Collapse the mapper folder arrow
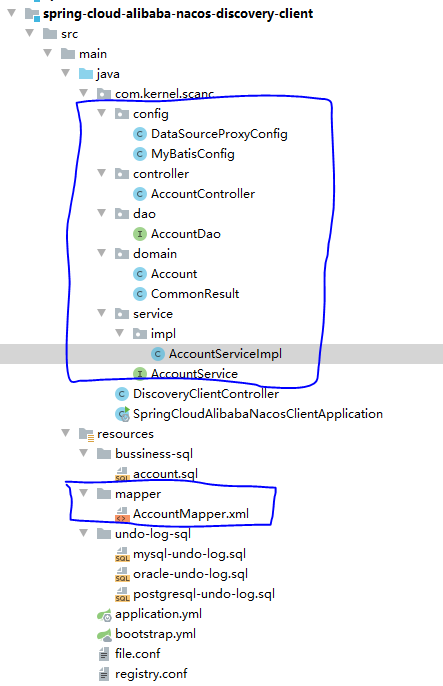 [84, 493]
